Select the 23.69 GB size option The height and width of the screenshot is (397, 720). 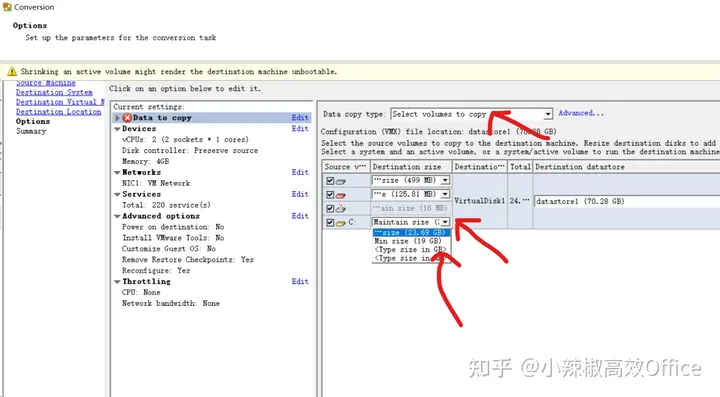tap(411, 232)
